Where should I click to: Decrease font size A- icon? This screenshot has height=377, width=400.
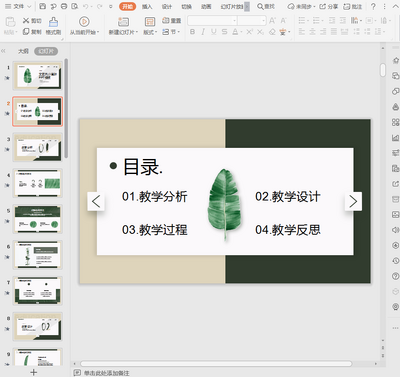(283, 21)
